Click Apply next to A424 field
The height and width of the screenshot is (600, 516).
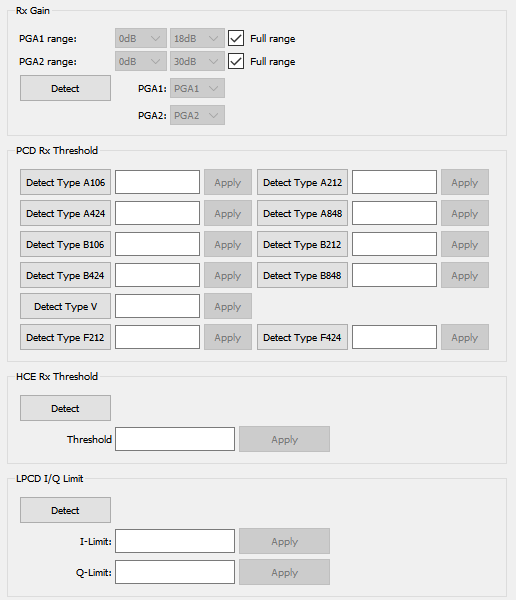click(228, 213)
